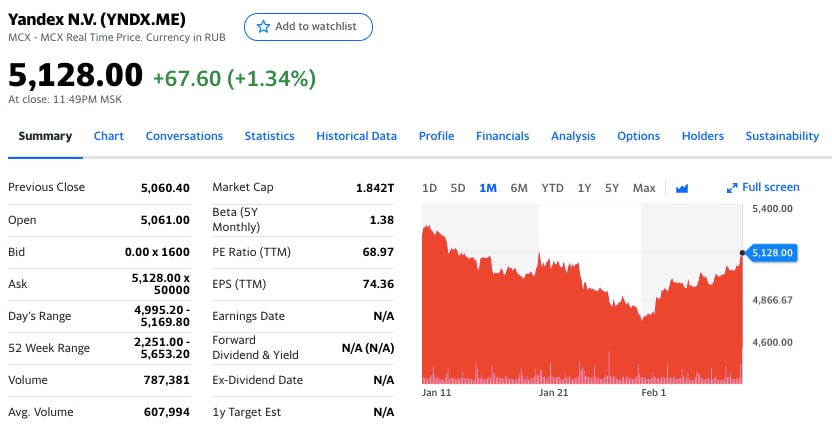The width and height of the screenshot is (832, 448).
Task: Click the Feb 1 chart axis label
Action: tap(653, 393)
